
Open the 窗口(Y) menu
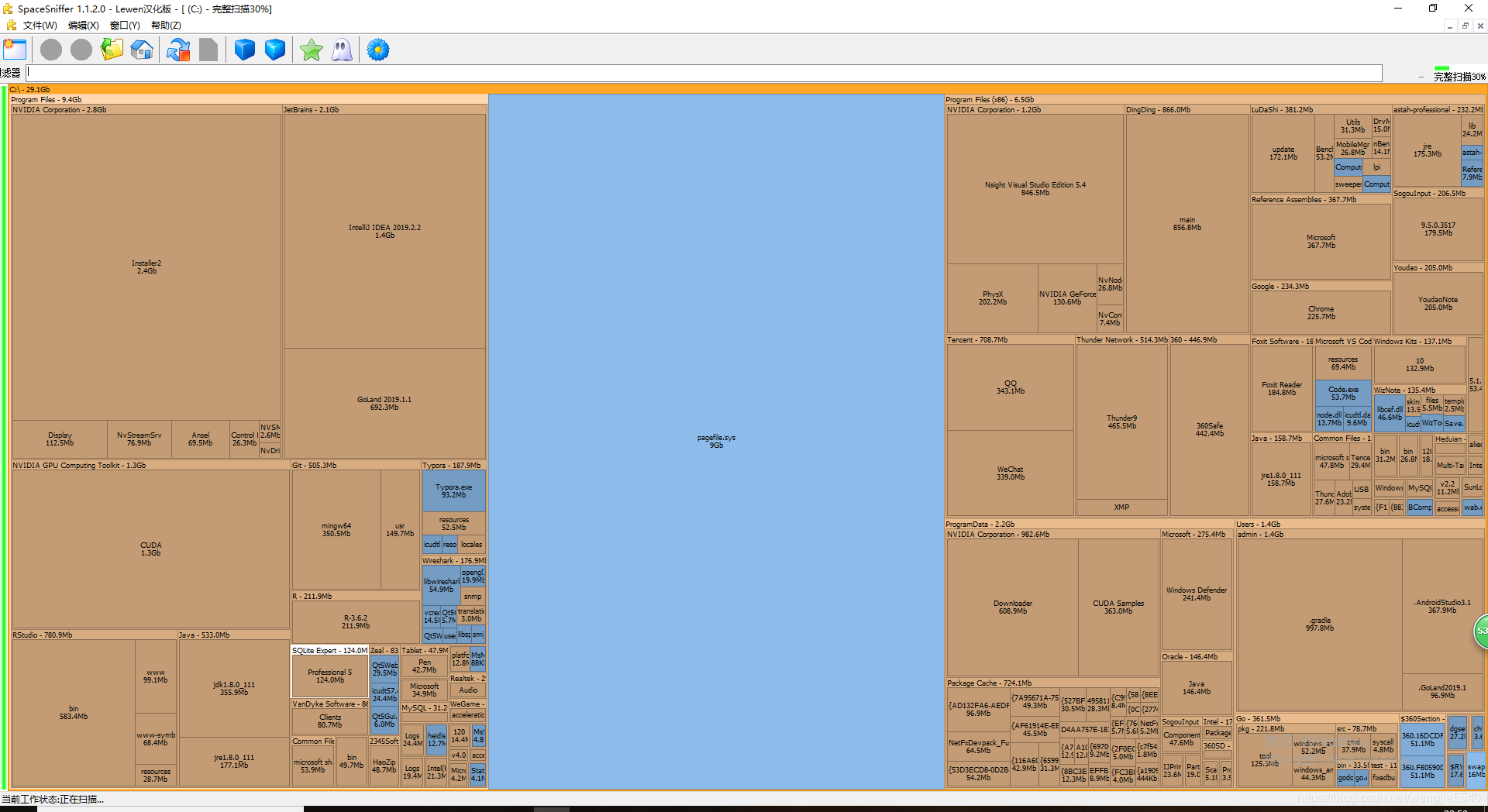(125, 26)
